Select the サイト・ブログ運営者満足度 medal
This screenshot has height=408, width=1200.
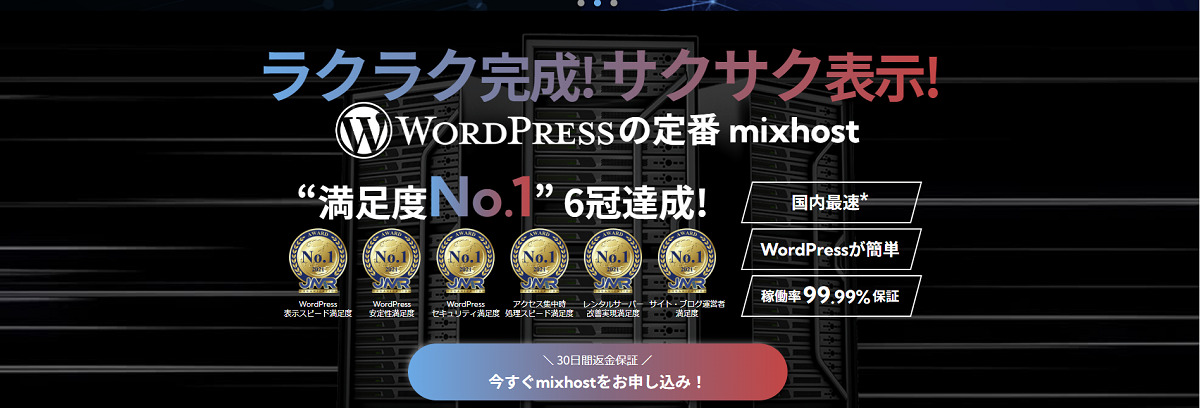pos(686,260)
